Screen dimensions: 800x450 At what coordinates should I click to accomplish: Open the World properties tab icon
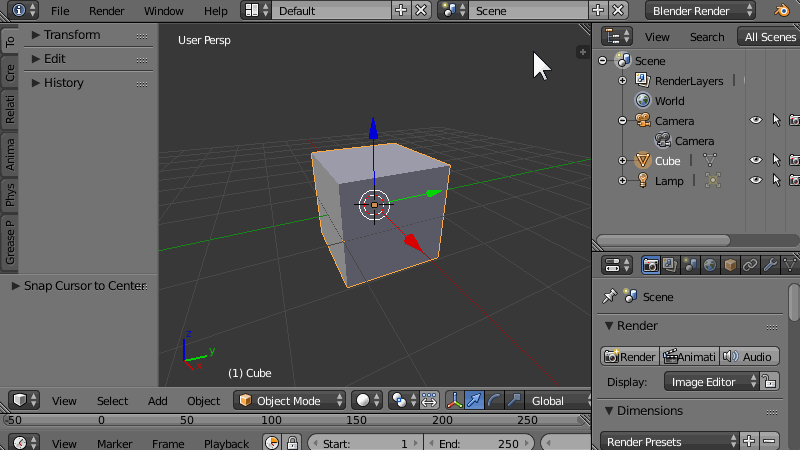pyautogui.click(x=709, y=265)
